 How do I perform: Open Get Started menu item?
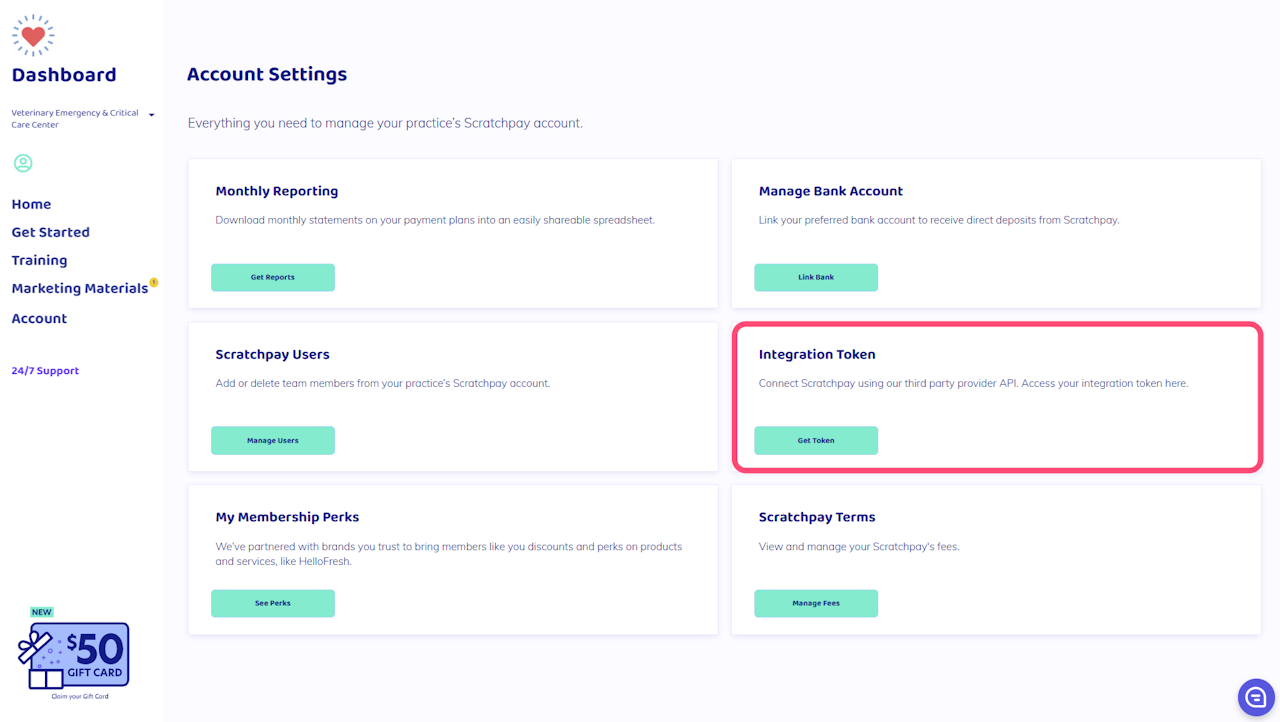[x=50, y=232]
